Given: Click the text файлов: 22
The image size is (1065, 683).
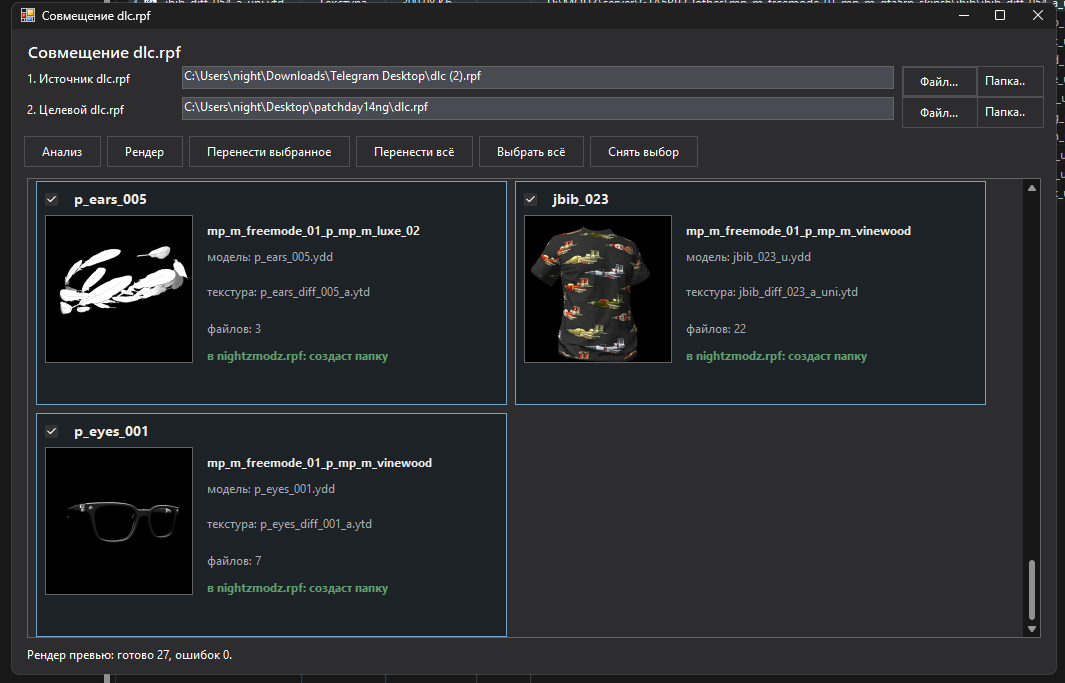Looking at the screenshot, I should 716,329.
